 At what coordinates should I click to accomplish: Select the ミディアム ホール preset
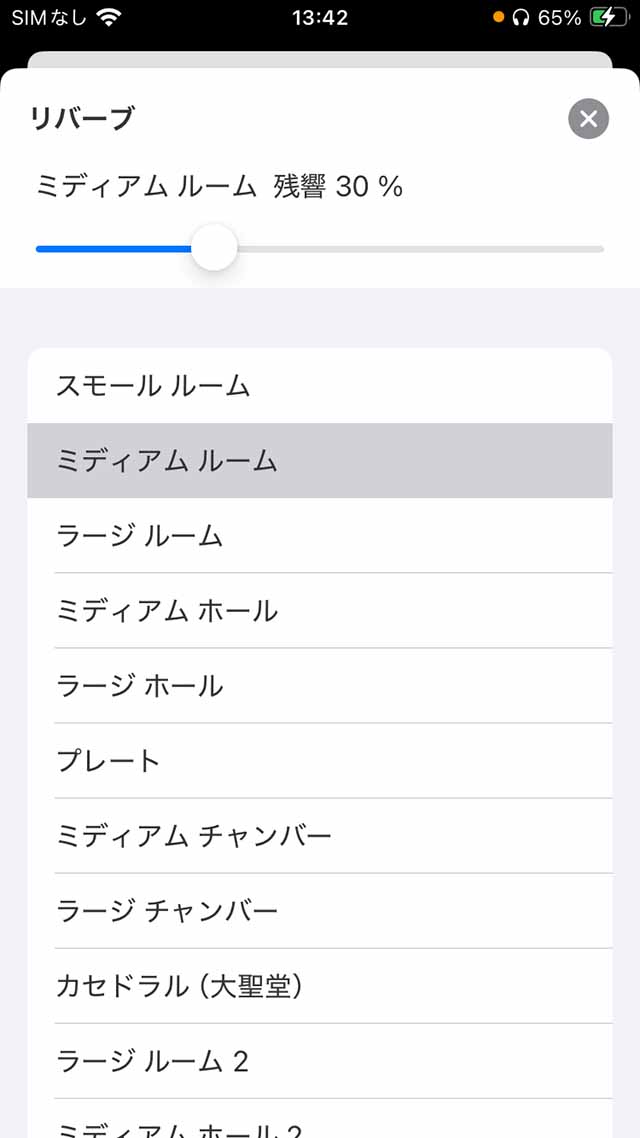coord(320,610)
